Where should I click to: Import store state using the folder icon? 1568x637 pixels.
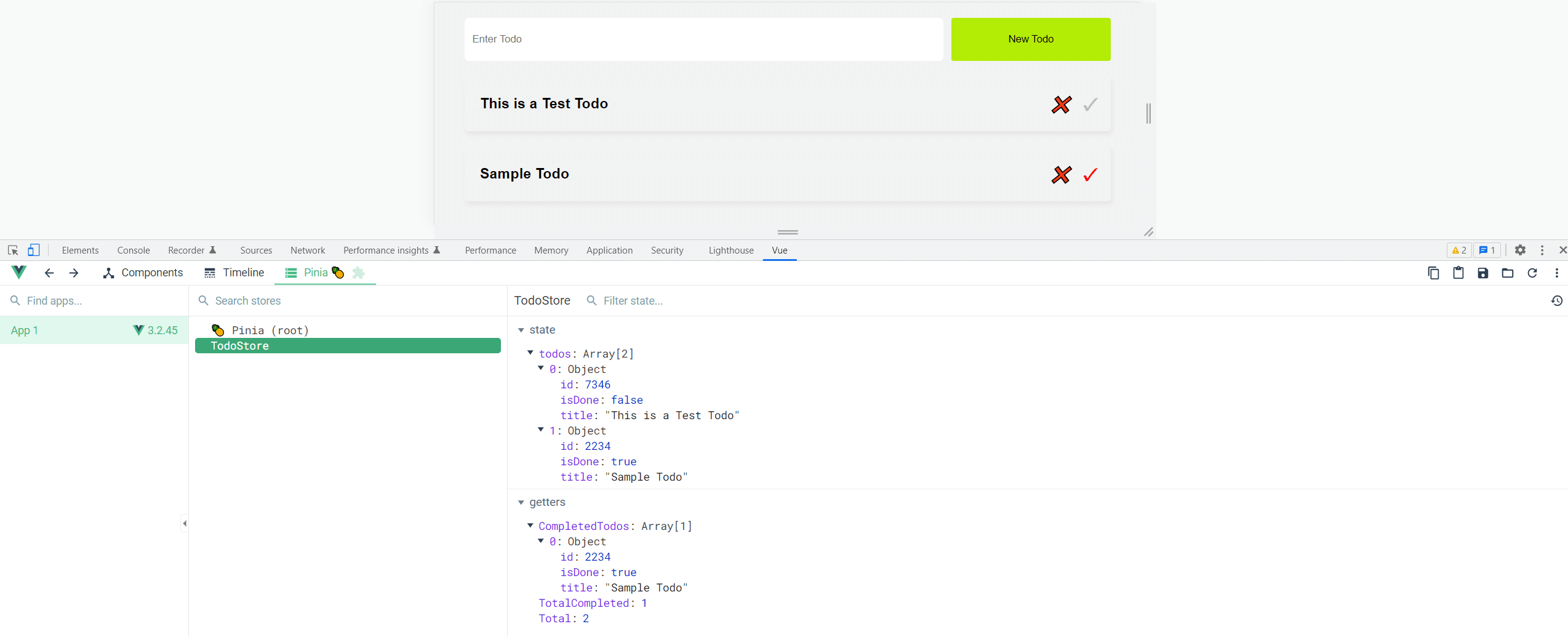1507,273
